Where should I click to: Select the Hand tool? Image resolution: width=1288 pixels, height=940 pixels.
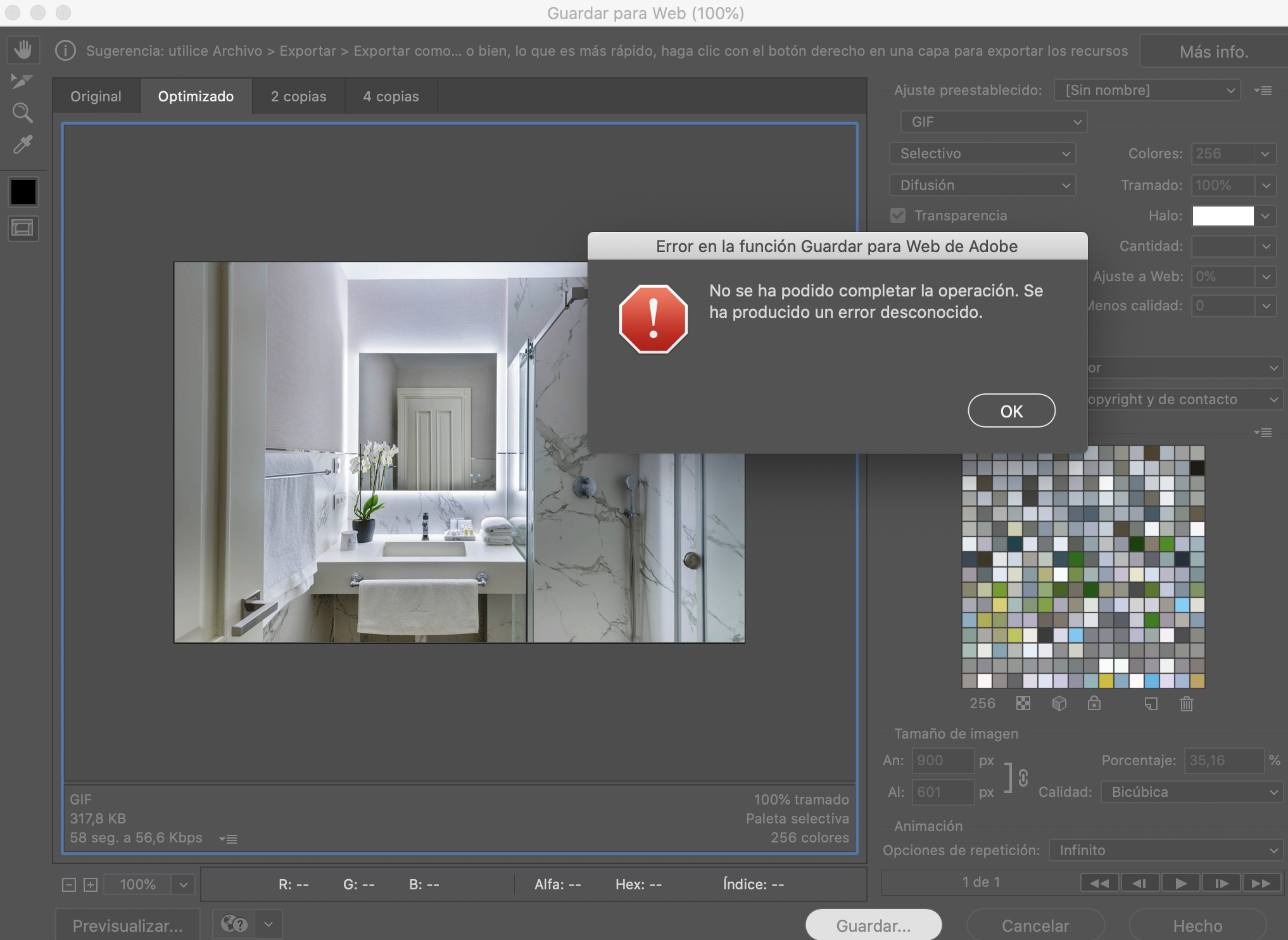point(23,50)
